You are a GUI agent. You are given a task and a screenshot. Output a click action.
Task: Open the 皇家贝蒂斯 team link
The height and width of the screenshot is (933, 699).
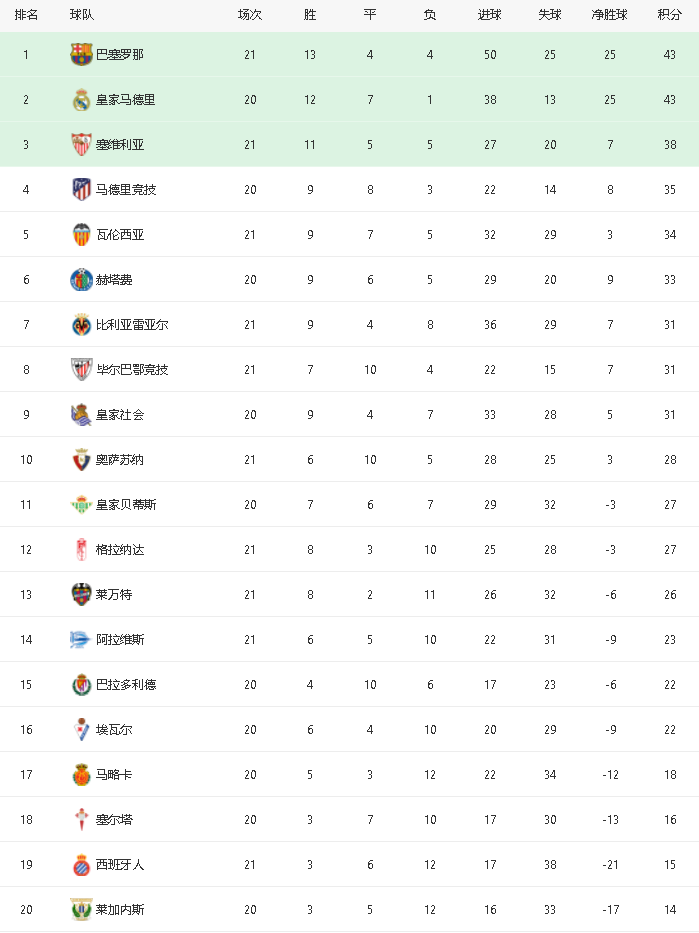(126, 505)
